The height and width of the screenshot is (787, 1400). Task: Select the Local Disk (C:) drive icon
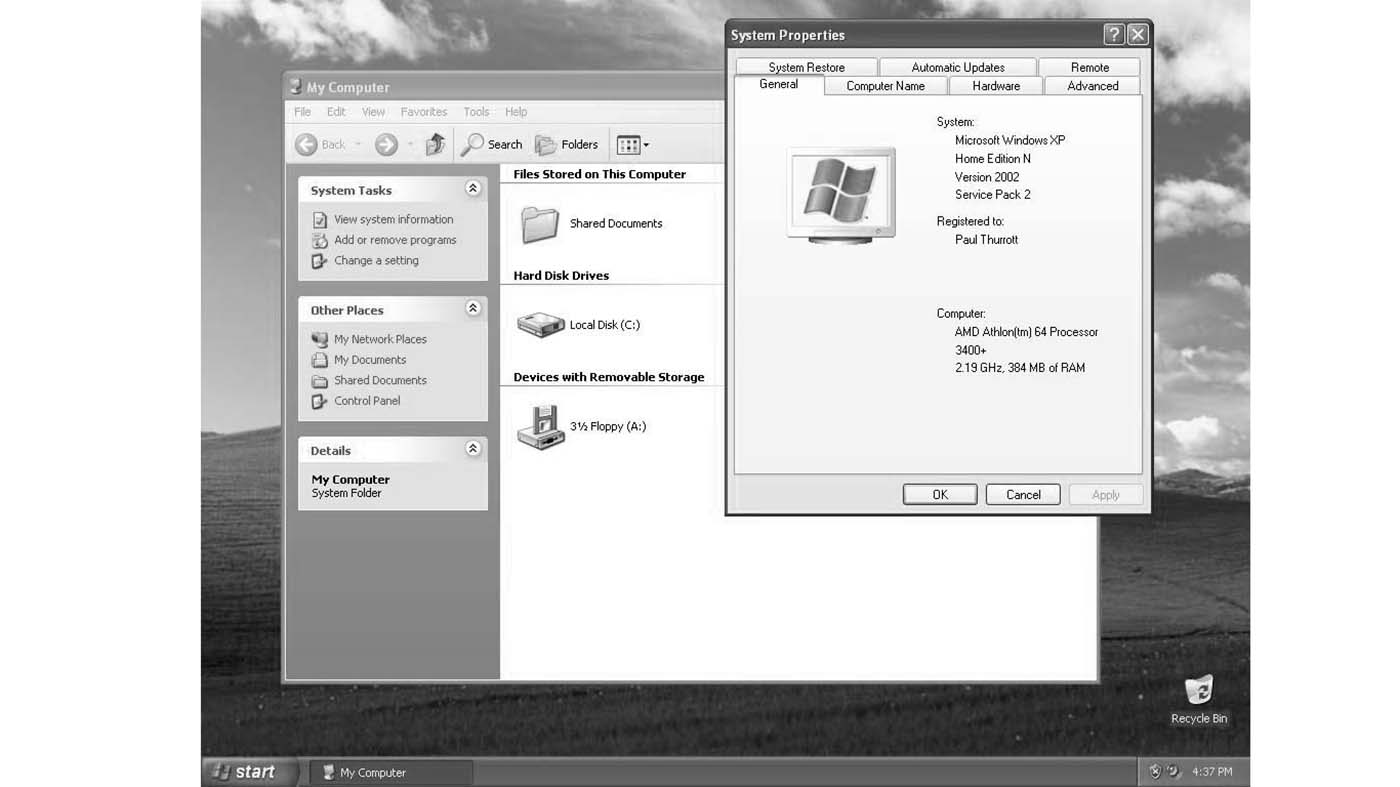tap(541, 325)
